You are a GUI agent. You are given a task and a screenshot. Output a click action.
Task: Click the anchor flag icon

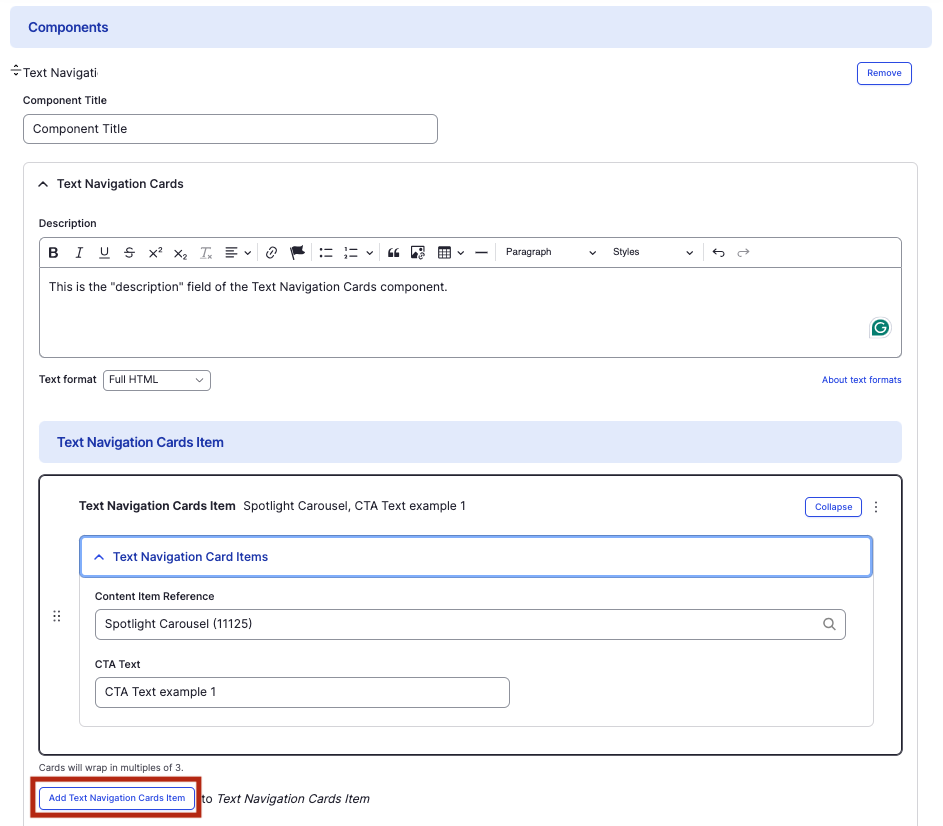297,253
